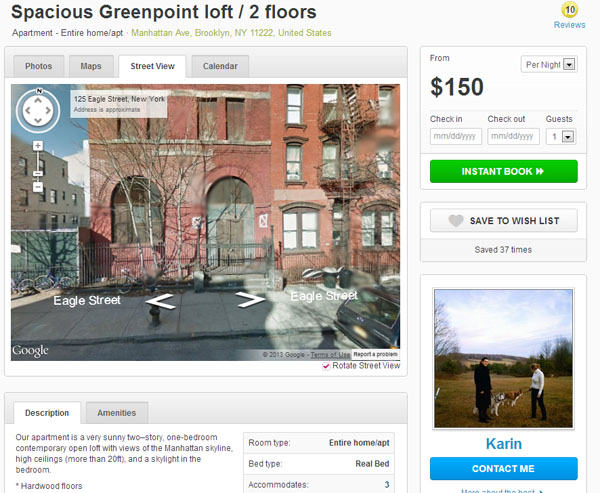Pan Street View up with compass arrow
The image size is (600, 493).
38,101
